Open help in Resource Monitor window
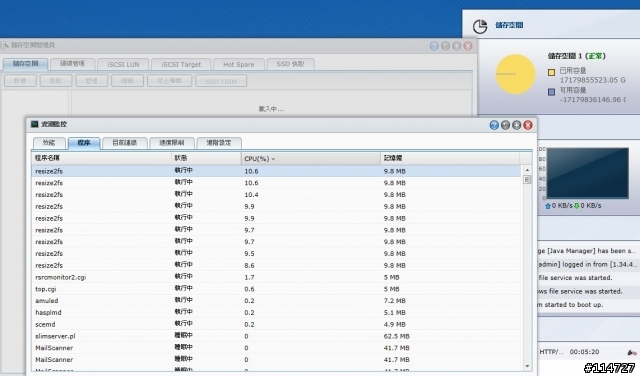The width and height of the screenshot is (640, 376). pyautogui.click(x=494, y=125)
